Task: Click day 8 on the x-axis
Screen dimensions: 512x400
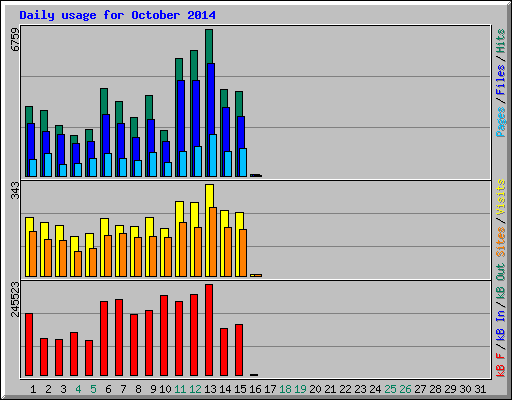Action: pyautogui.click(x=138, y=389)
